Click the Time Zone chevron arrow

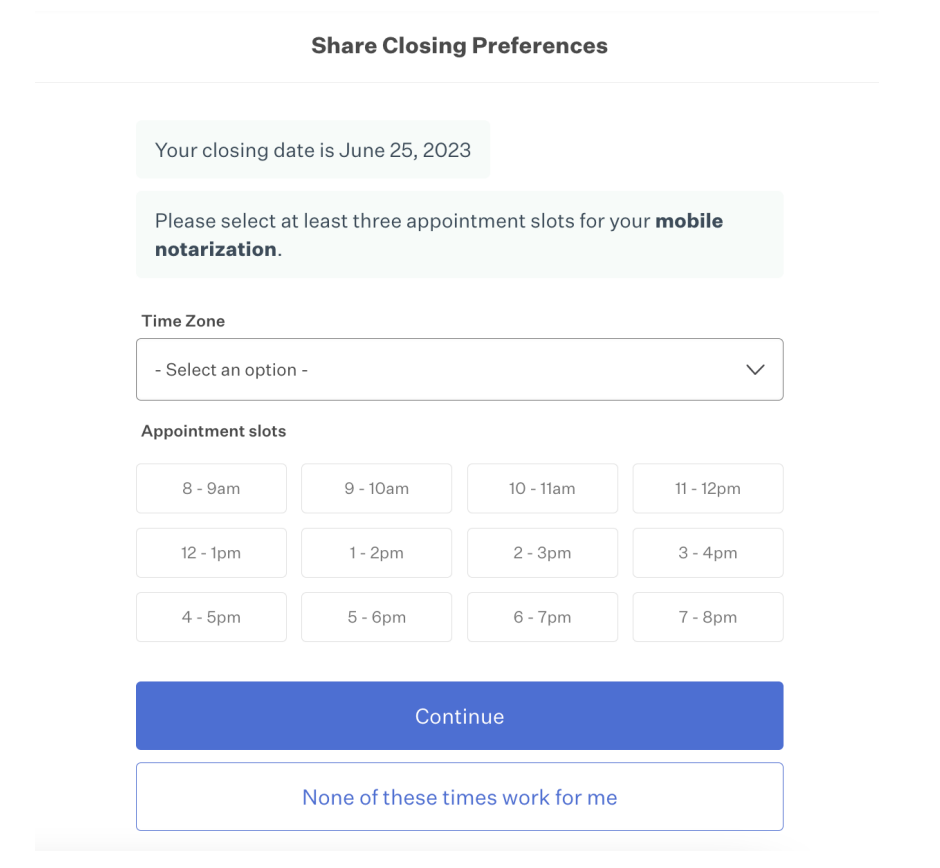tap(755, 370)
